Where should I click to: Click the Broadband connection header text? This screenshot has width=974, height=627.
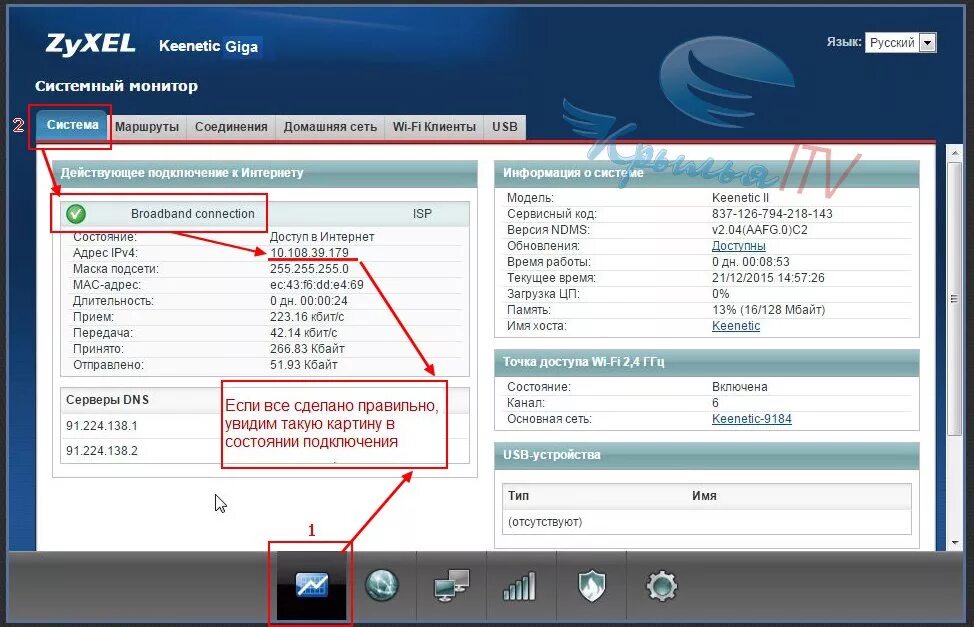click(193, 214)
